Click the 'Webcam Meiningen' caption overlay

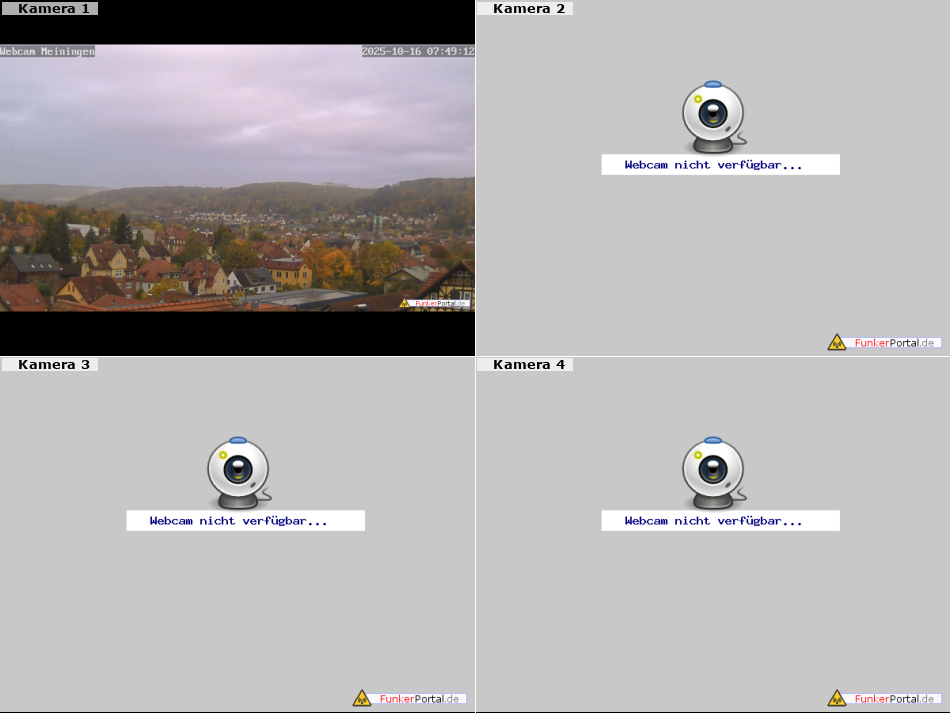[48, 51]
